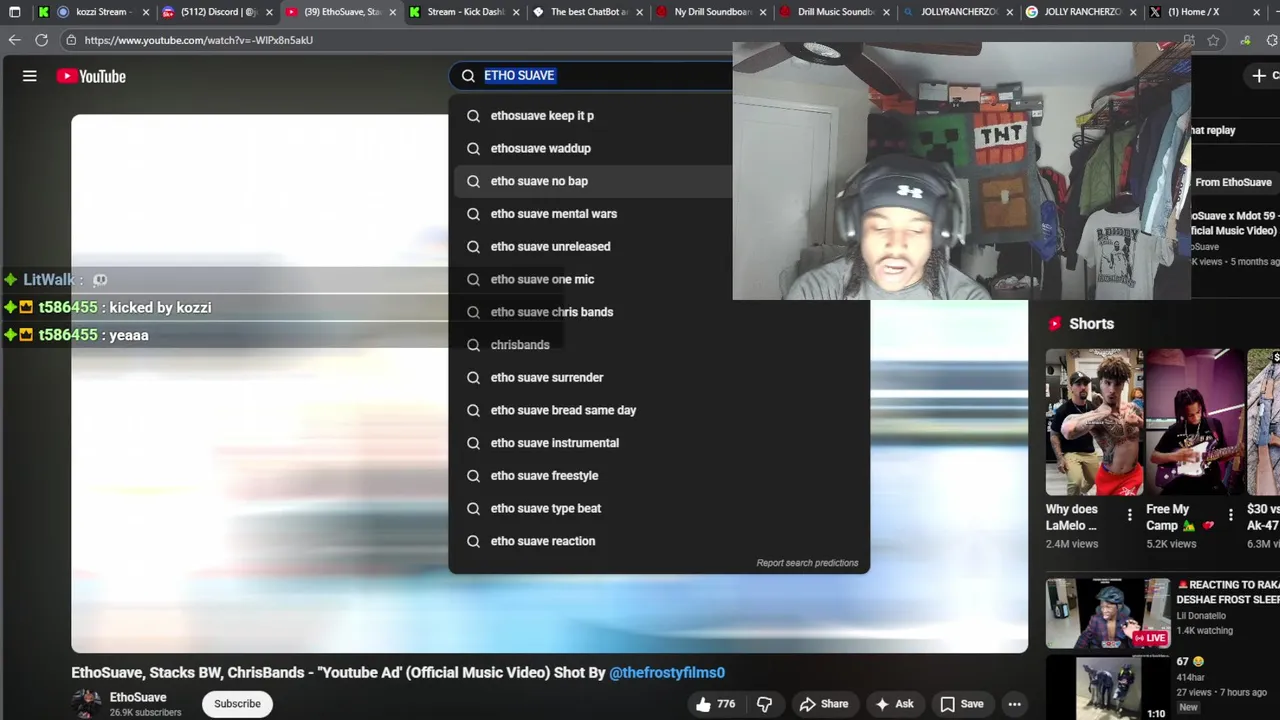Screen dimensions: 1280x720
Task: Reload the page with the refresh icon
Action: tap(41, 40)
